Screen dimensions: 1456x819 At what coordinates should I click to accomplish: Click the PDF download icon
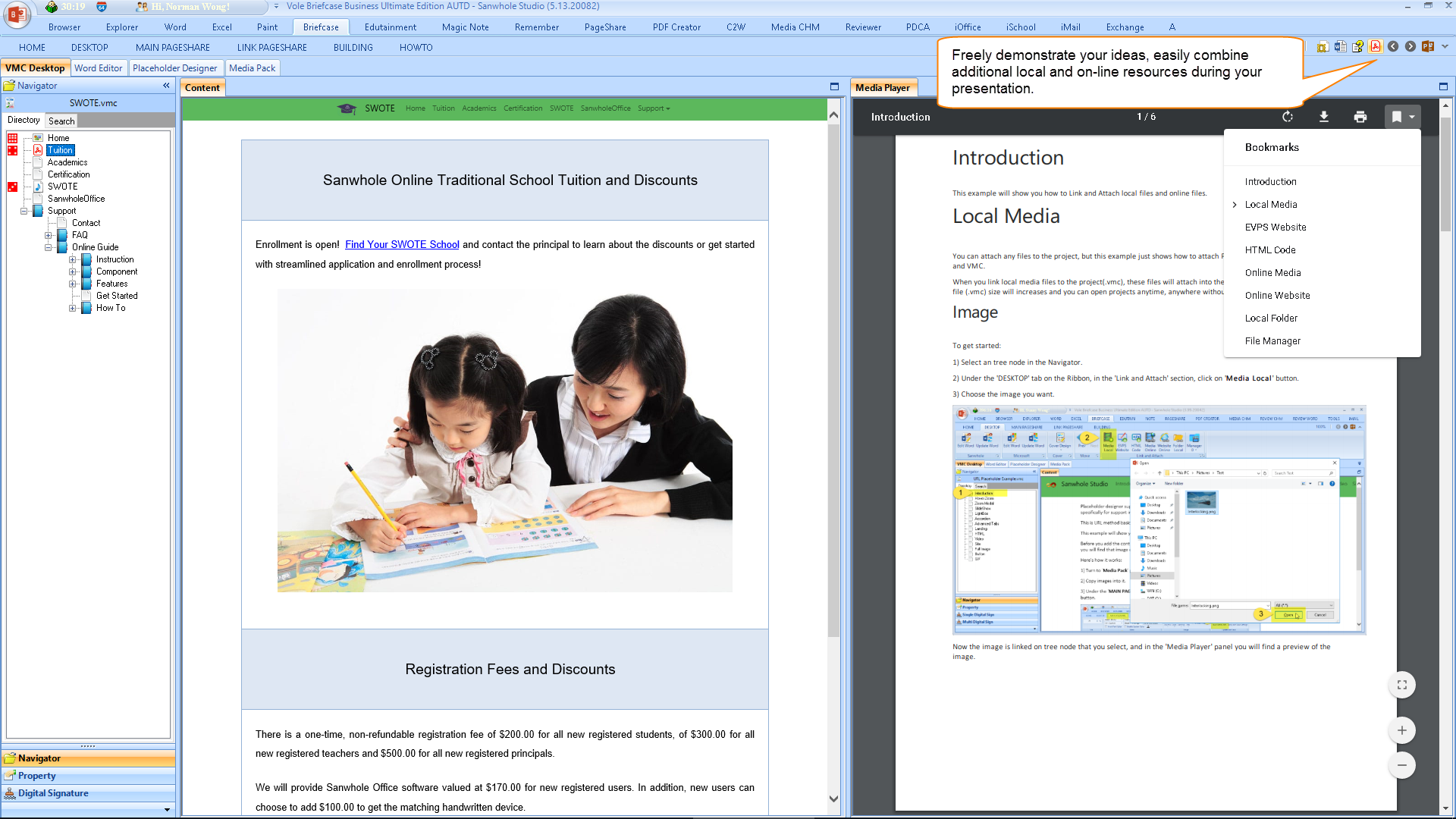point(1324,117)
